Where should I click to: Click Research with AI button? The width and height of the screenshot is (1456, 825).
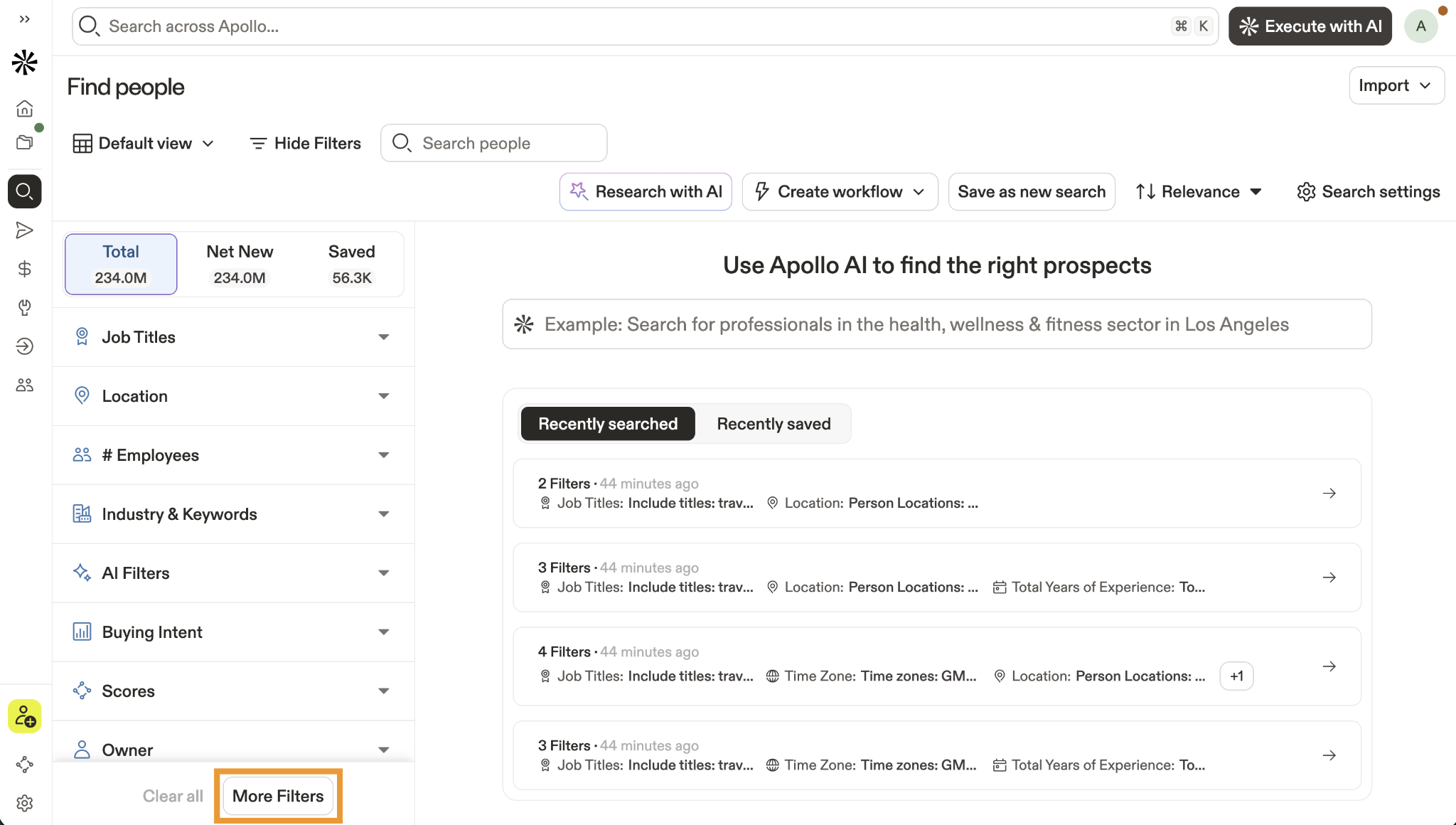(x=646, y=192)
